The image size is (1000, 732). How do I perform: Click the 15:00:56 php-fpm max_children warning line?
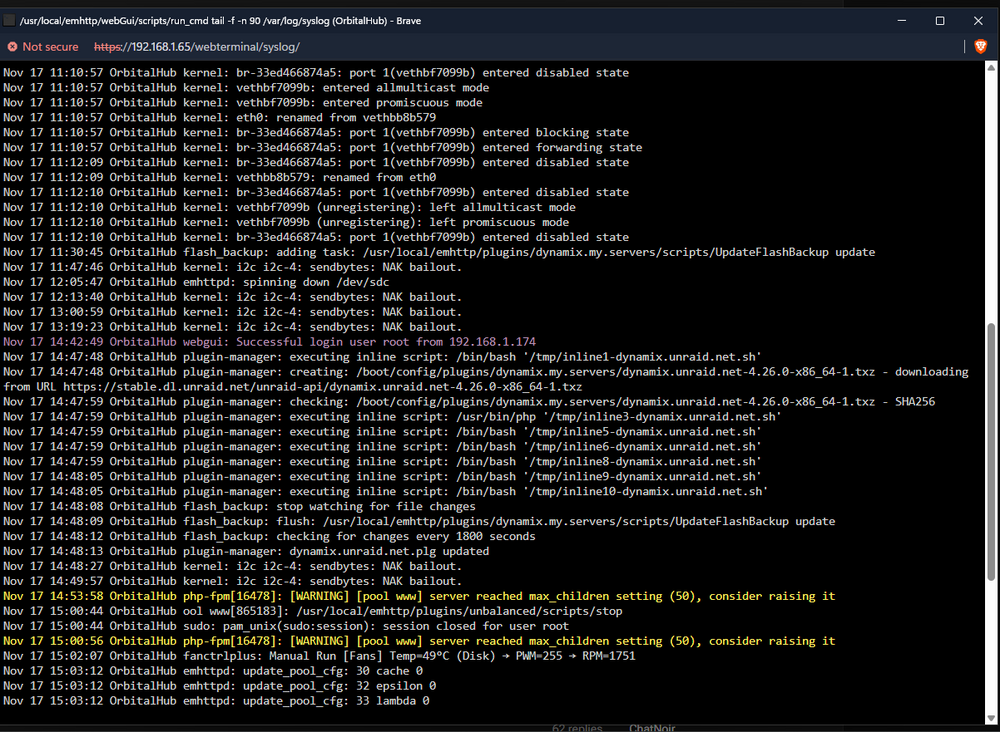tap(419, 641)
